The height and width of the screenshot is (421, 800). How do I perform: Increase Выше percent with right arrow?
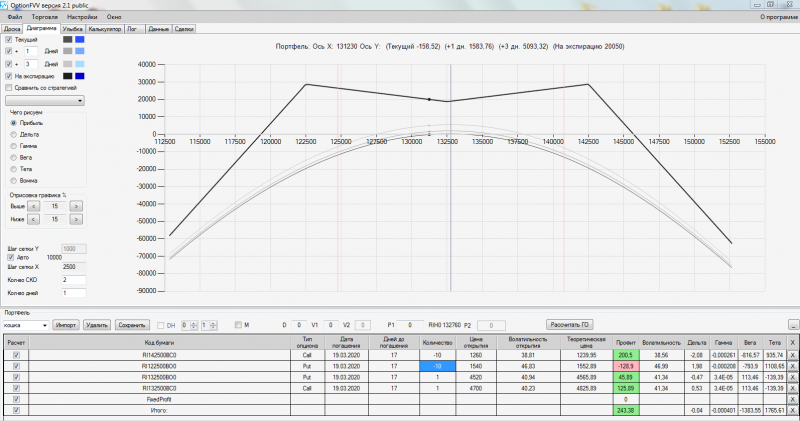coord(76,206)
